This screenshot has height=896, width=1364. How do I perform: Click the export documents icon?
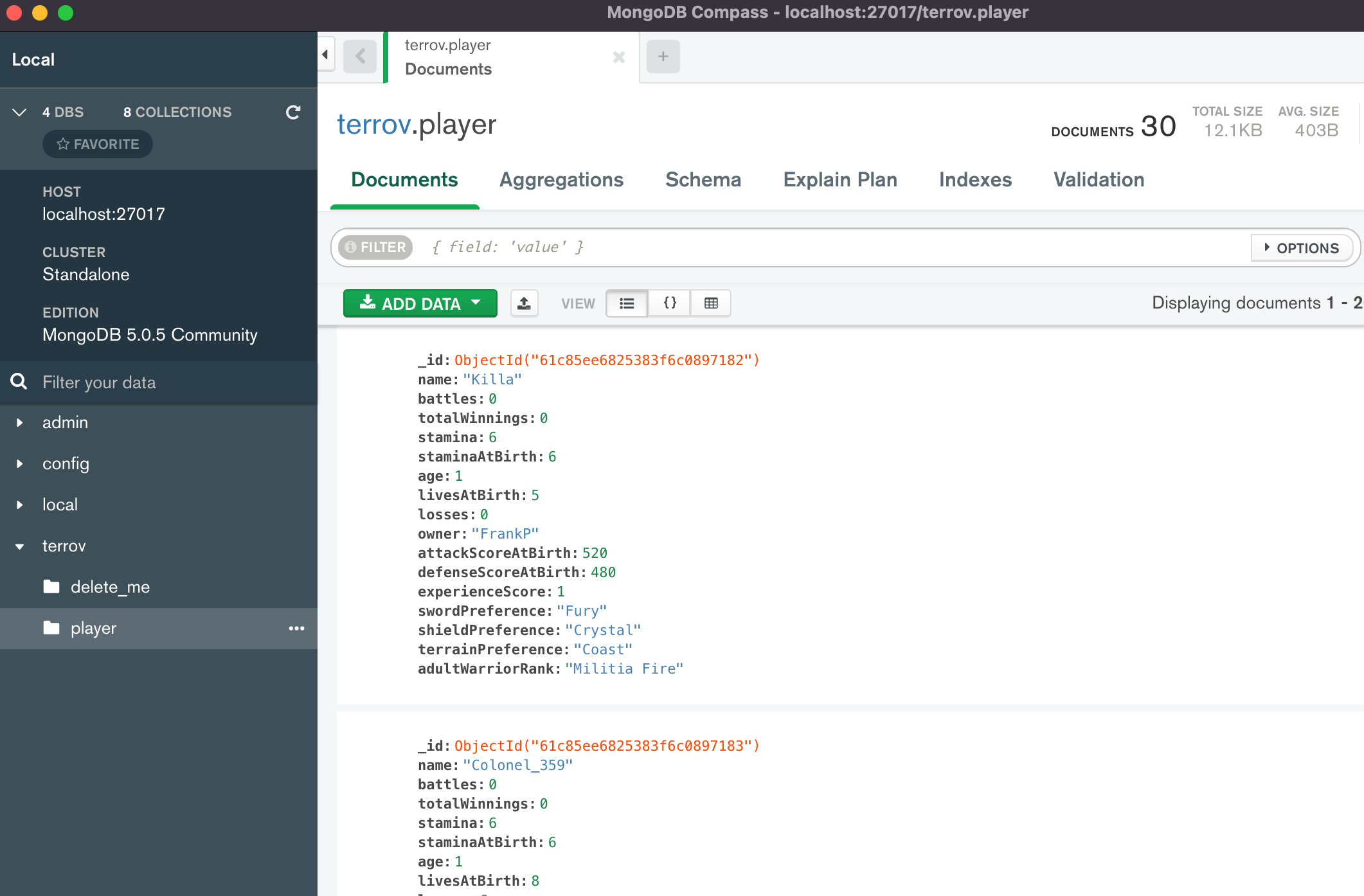pos(522,302)
